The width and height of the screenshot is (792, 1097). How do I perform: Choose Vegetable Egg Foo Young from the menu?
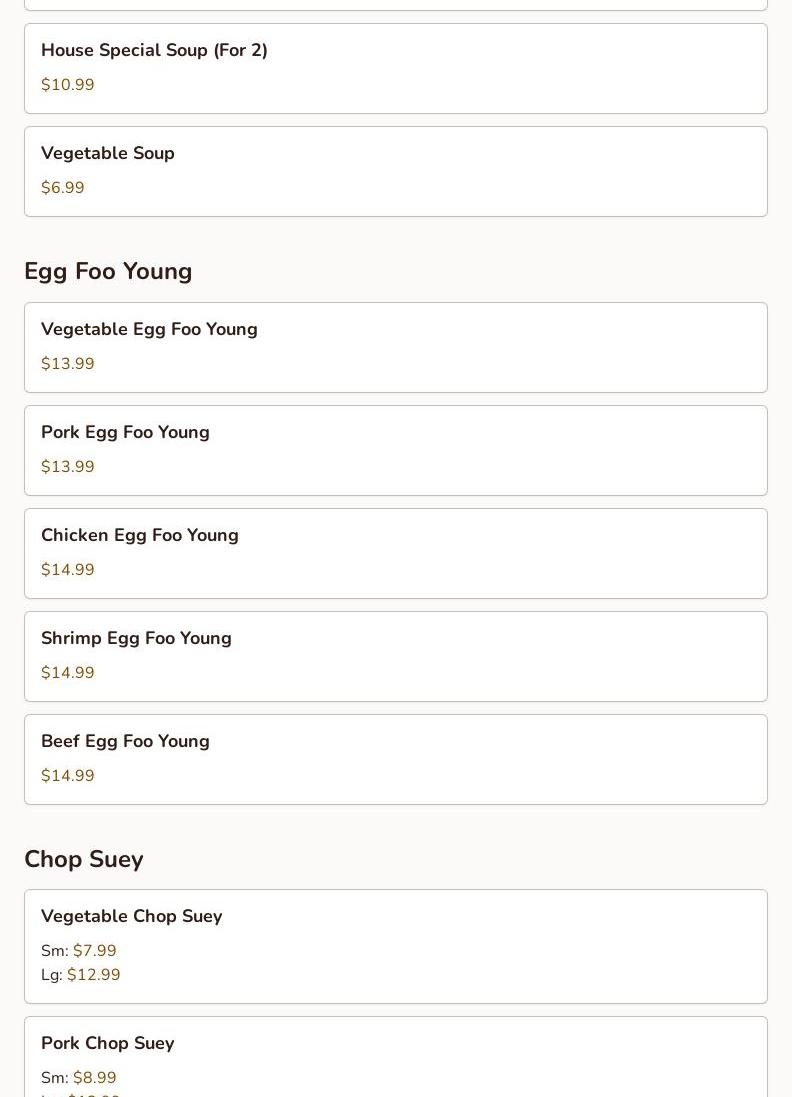click(x=149, y=329)
